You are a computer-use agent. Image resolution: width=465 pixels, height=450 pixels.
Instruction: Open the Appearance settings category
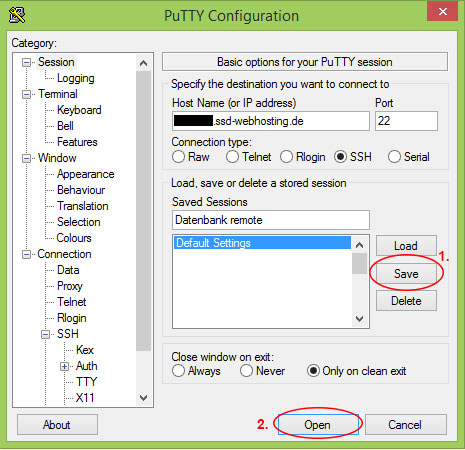85,174
